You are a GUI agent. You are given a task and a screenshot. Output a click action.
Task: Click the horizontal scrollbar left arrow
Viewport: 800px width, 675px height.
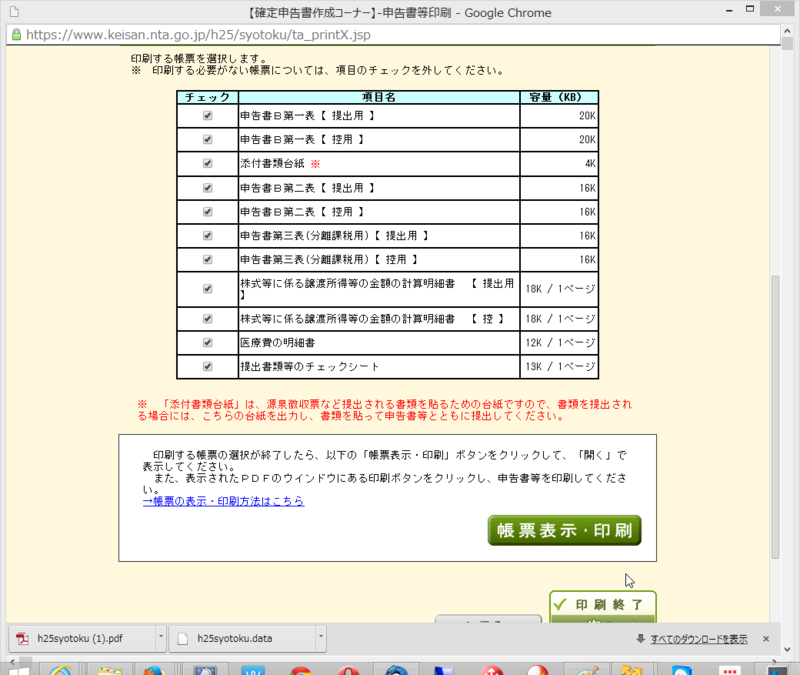[12, 662]
